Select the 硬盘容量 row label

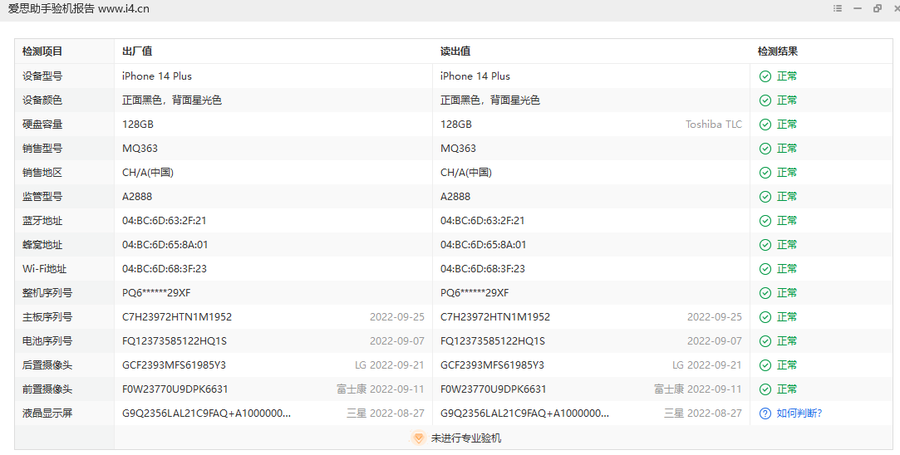42,125
